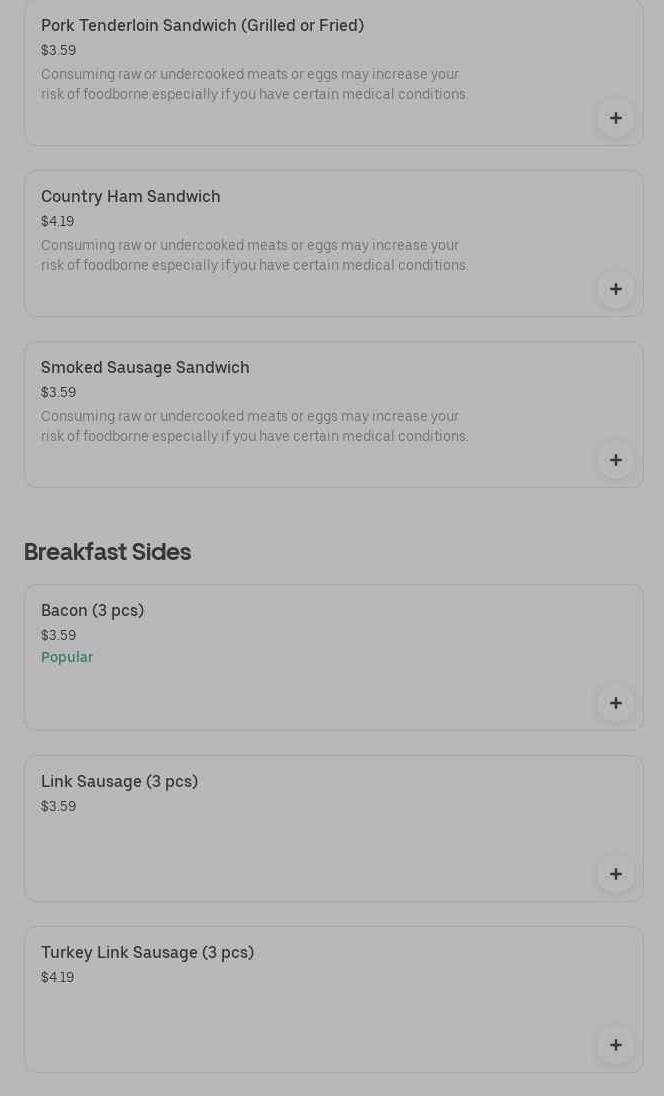Click the $4.19 price under Country Ham Sandwich

(x=57, y=221)
